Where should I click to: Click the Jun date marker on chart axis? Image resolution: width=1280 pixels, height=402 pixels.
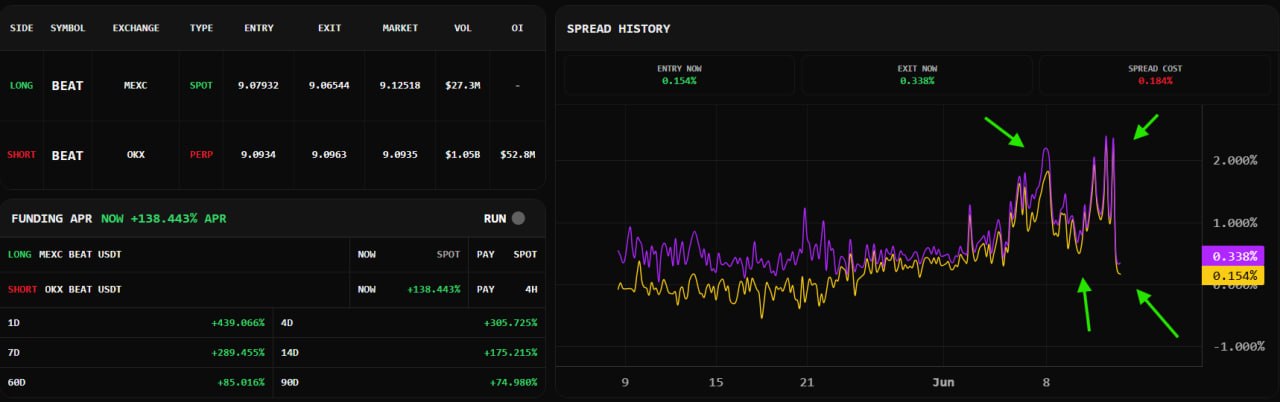click(943, 381)
